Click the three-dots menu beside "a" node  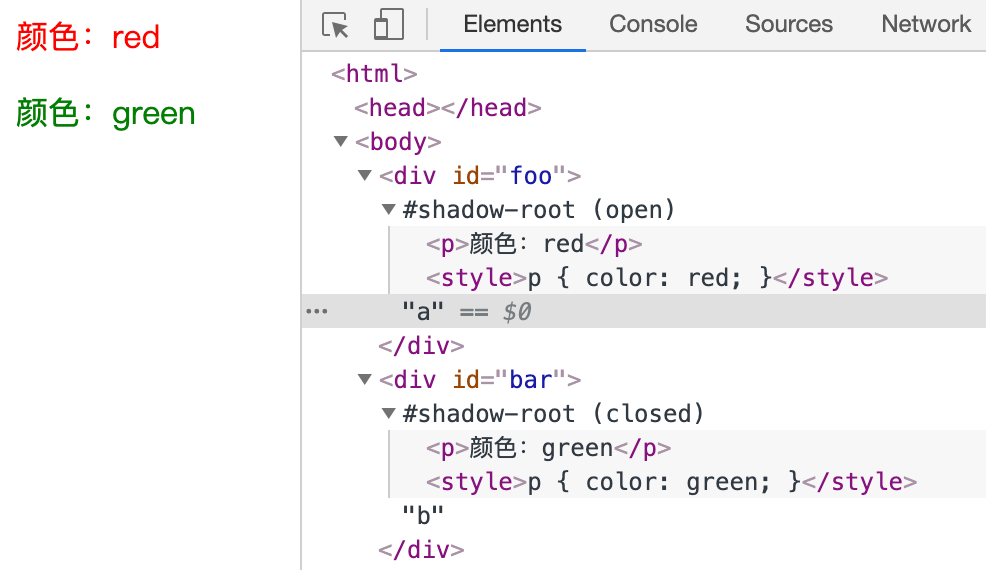pyautogui.click(x=316, y=312)
